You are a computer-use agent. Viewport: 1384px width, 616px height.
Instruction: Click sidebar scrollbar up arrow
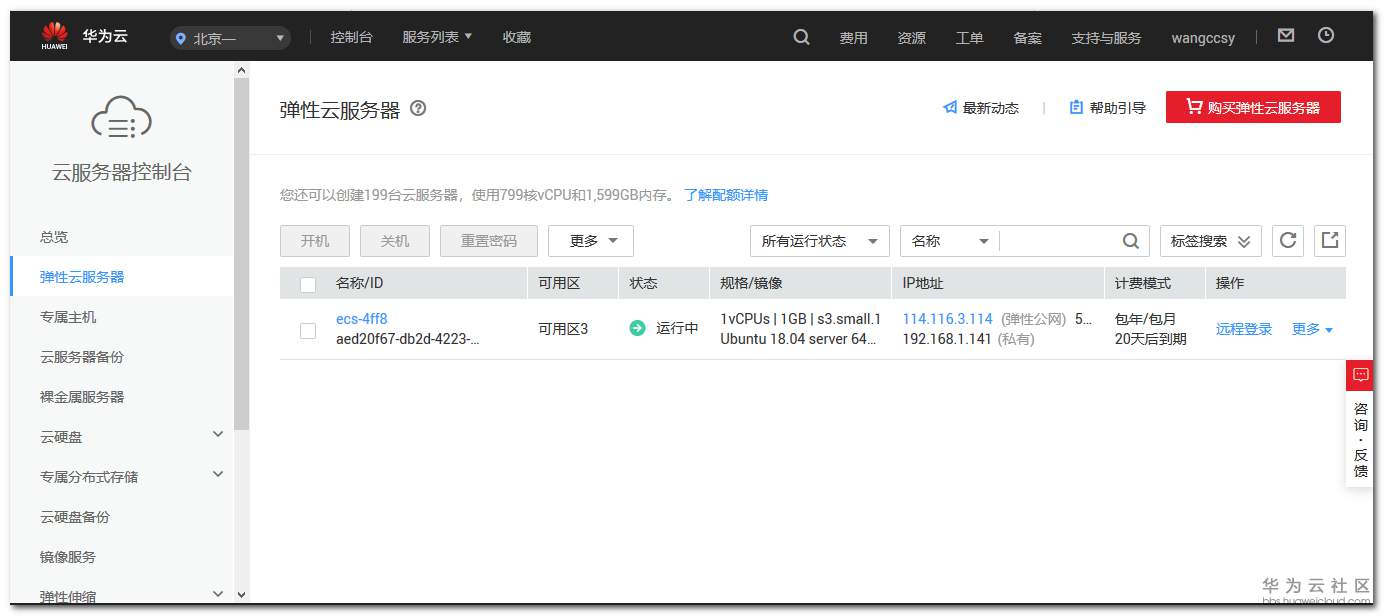click(241, 70)
